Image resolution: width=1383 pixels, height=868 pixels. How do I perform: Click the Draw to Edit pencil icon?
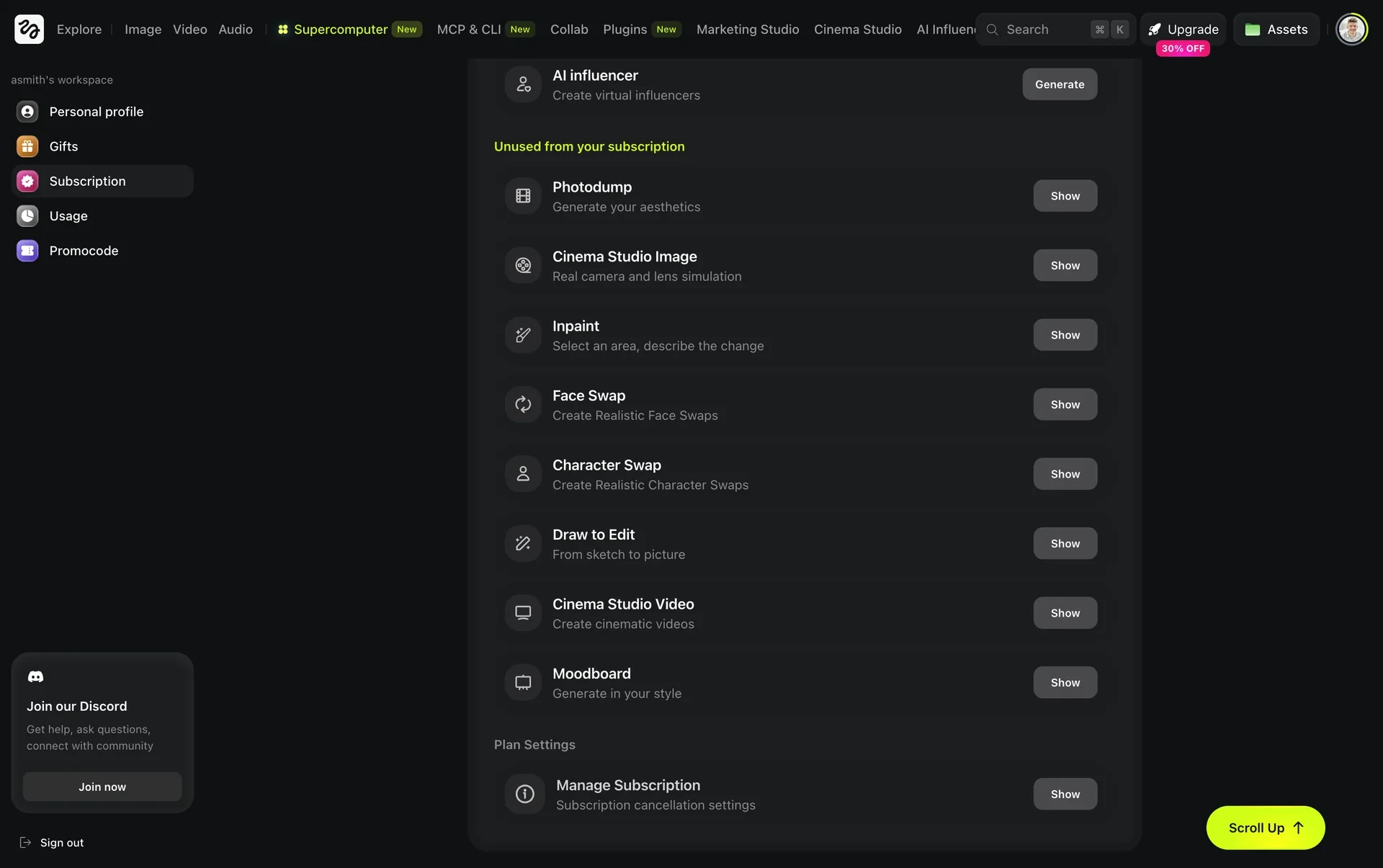[523, 543]
